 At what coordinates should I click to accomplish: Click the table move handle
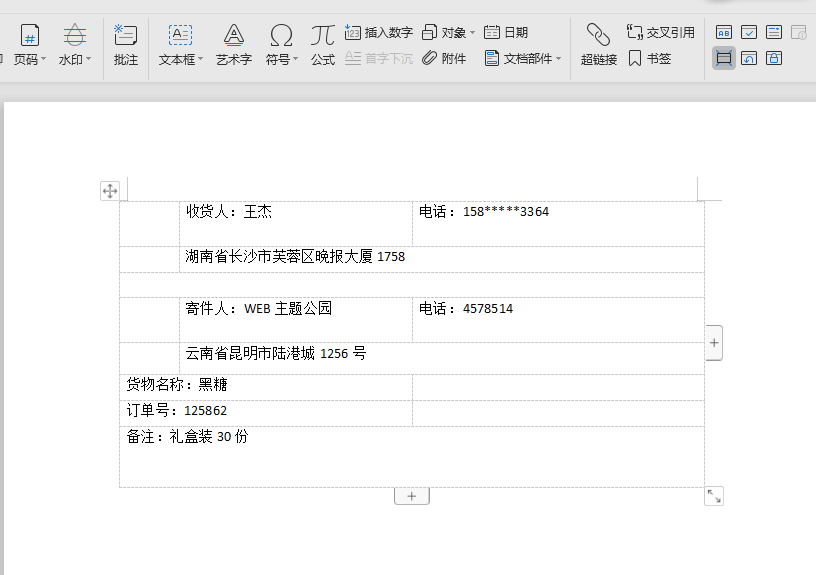click(x=110, y=191)
